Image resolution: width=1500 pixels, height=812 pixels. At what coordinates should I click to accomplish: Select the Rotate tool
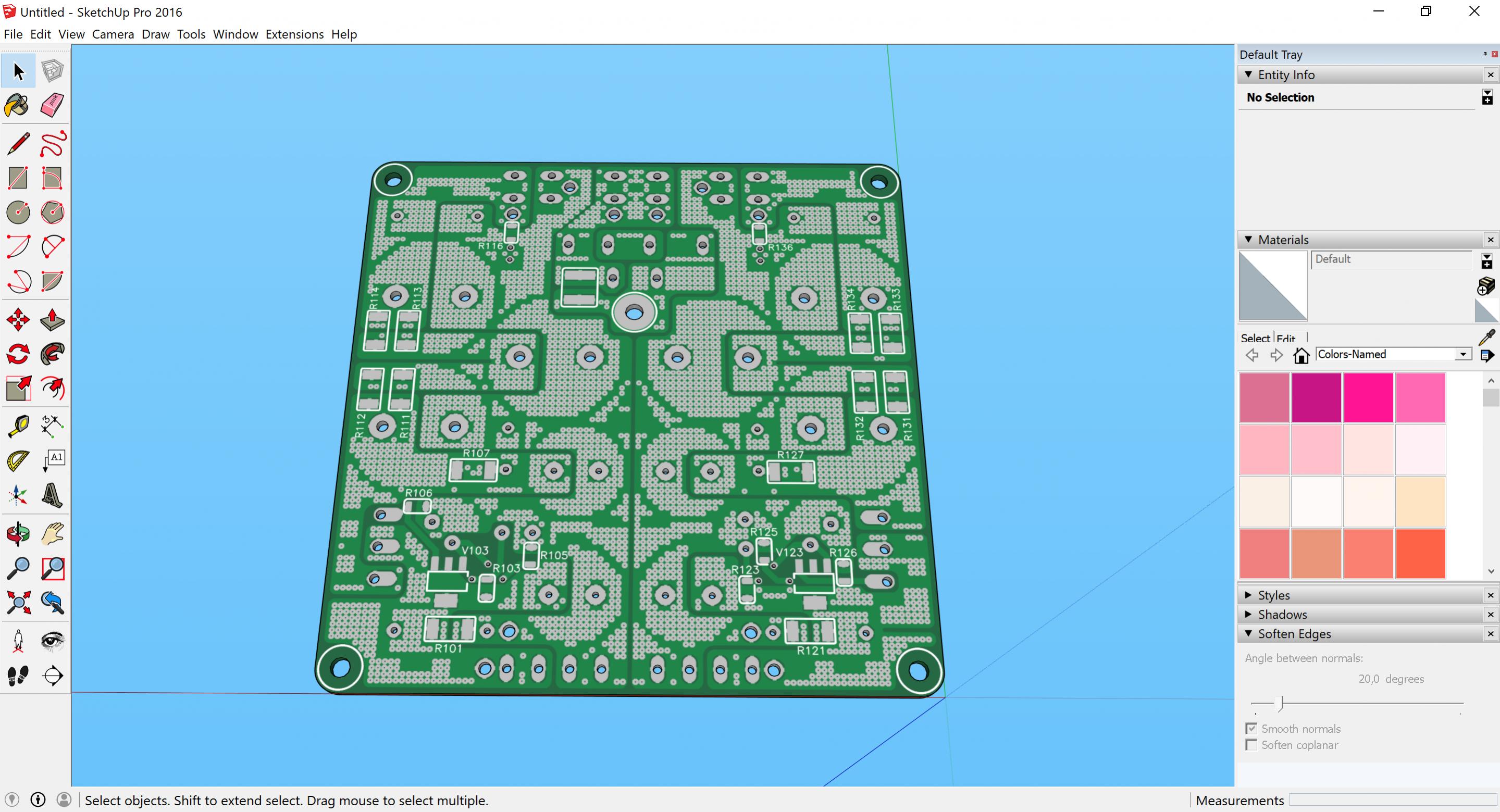pos(18,354)
